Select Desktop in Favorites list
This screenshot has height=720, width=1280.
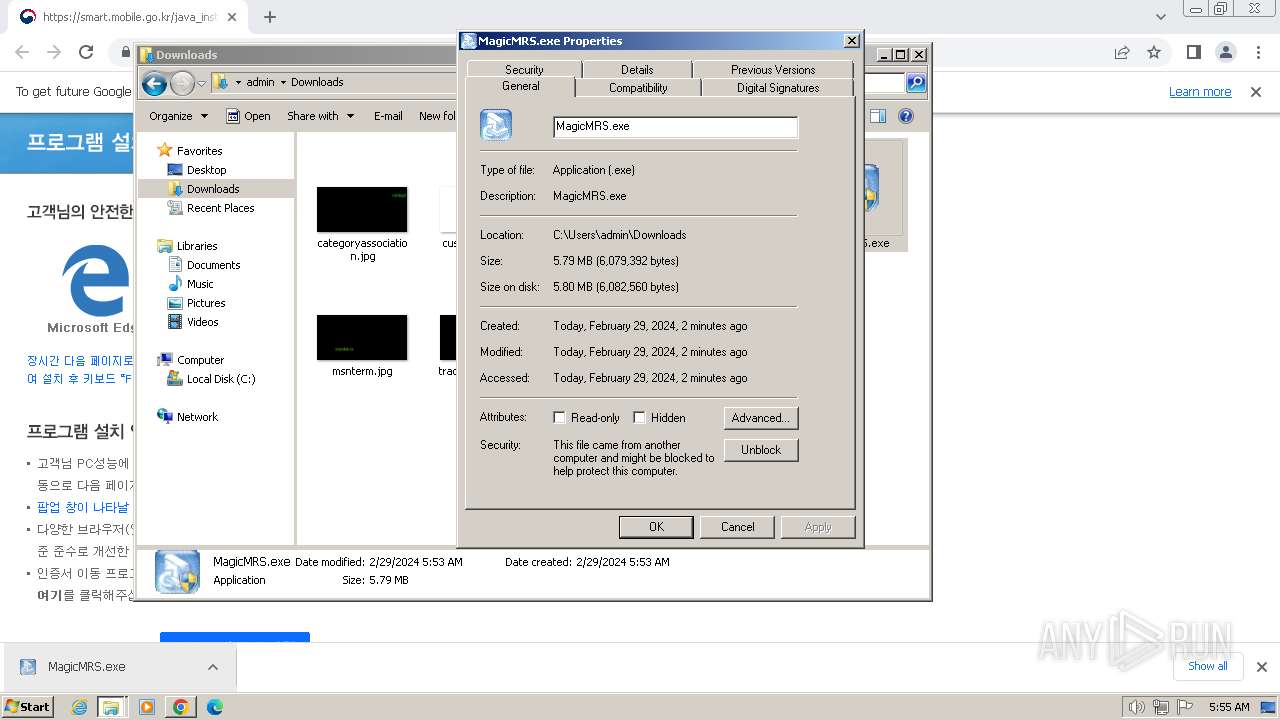click(206, 170)
